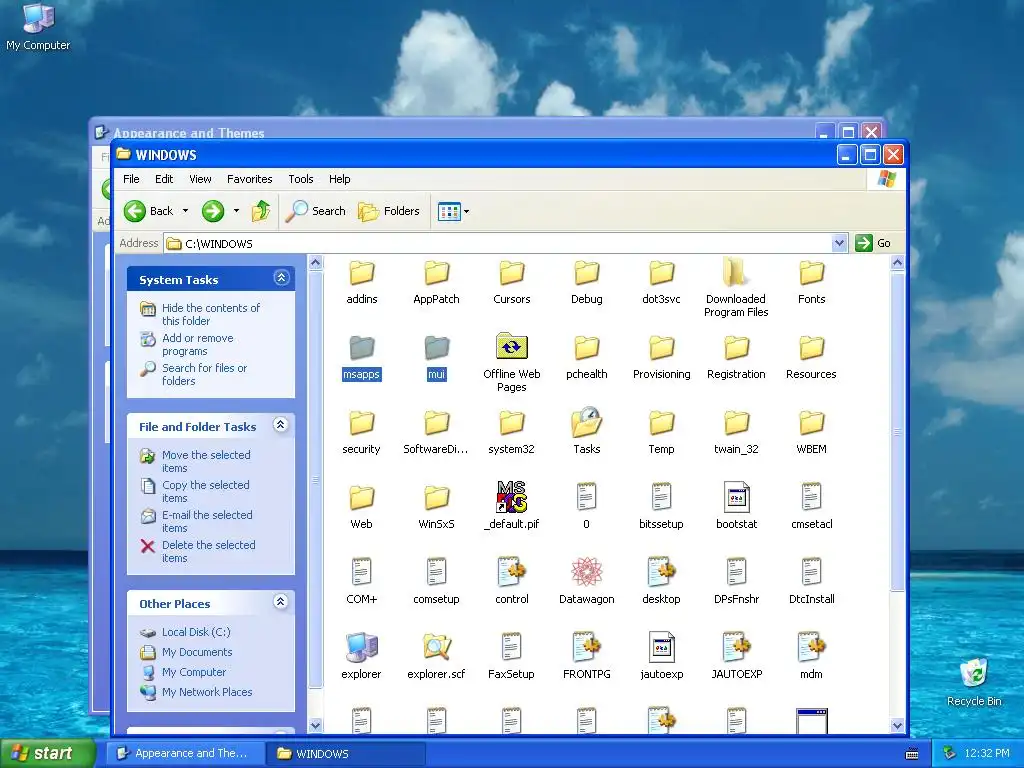Open the Help menu
Screen dimensions: 1024x768
point(339,179)
